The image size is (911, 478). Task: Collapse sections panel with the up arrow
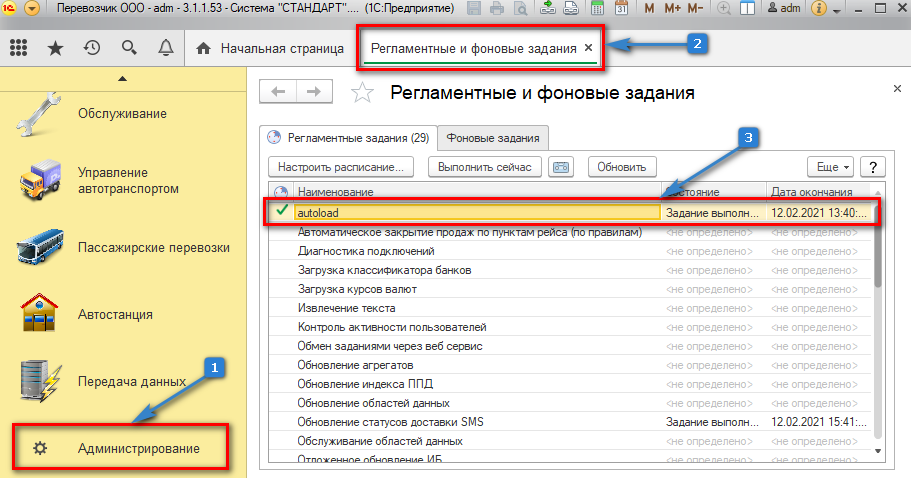point(121,77)
